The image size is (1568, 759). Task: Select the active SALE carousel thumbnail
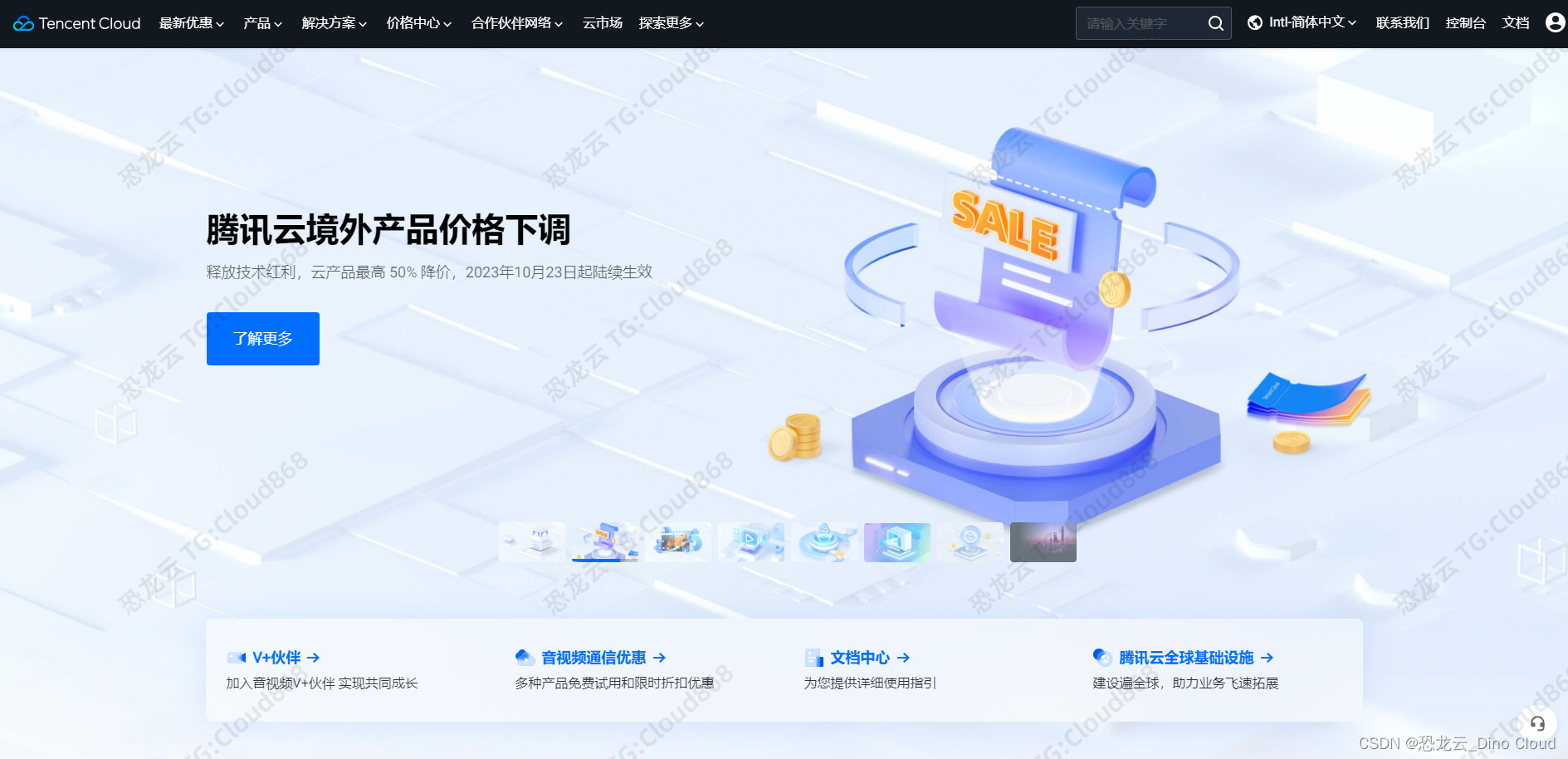tap(605, 542)
